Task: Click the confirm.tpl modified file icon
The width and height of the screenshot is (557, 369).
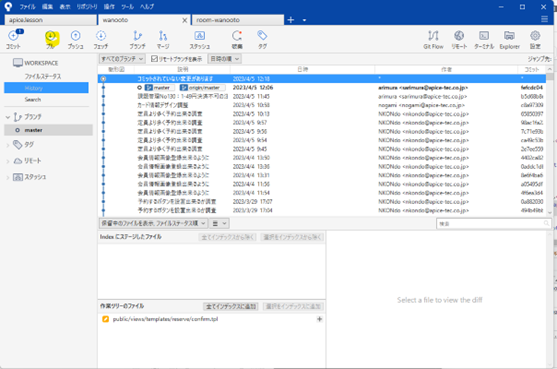Action: click(105, 319)
